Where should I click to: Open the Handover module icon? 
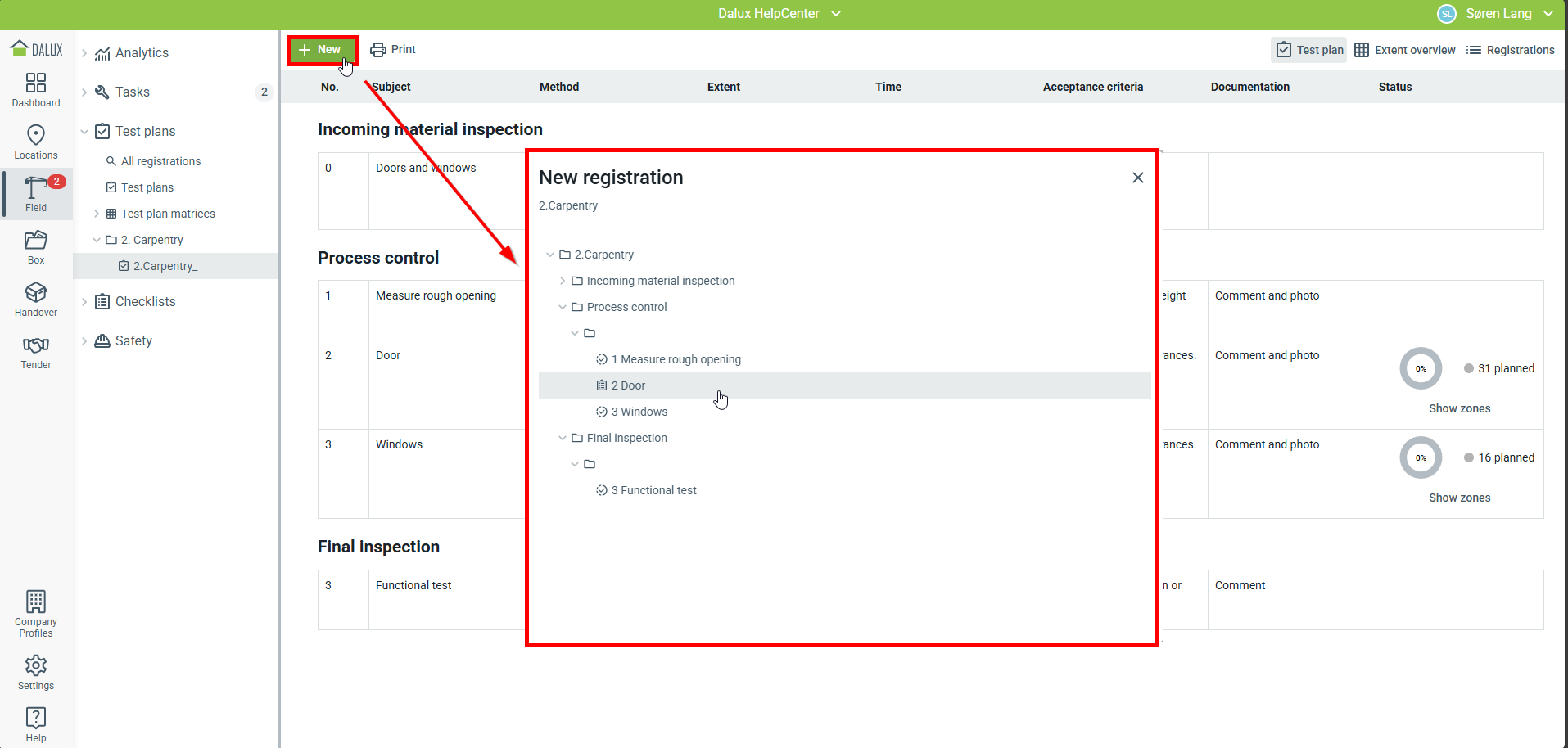coord(36,293)
